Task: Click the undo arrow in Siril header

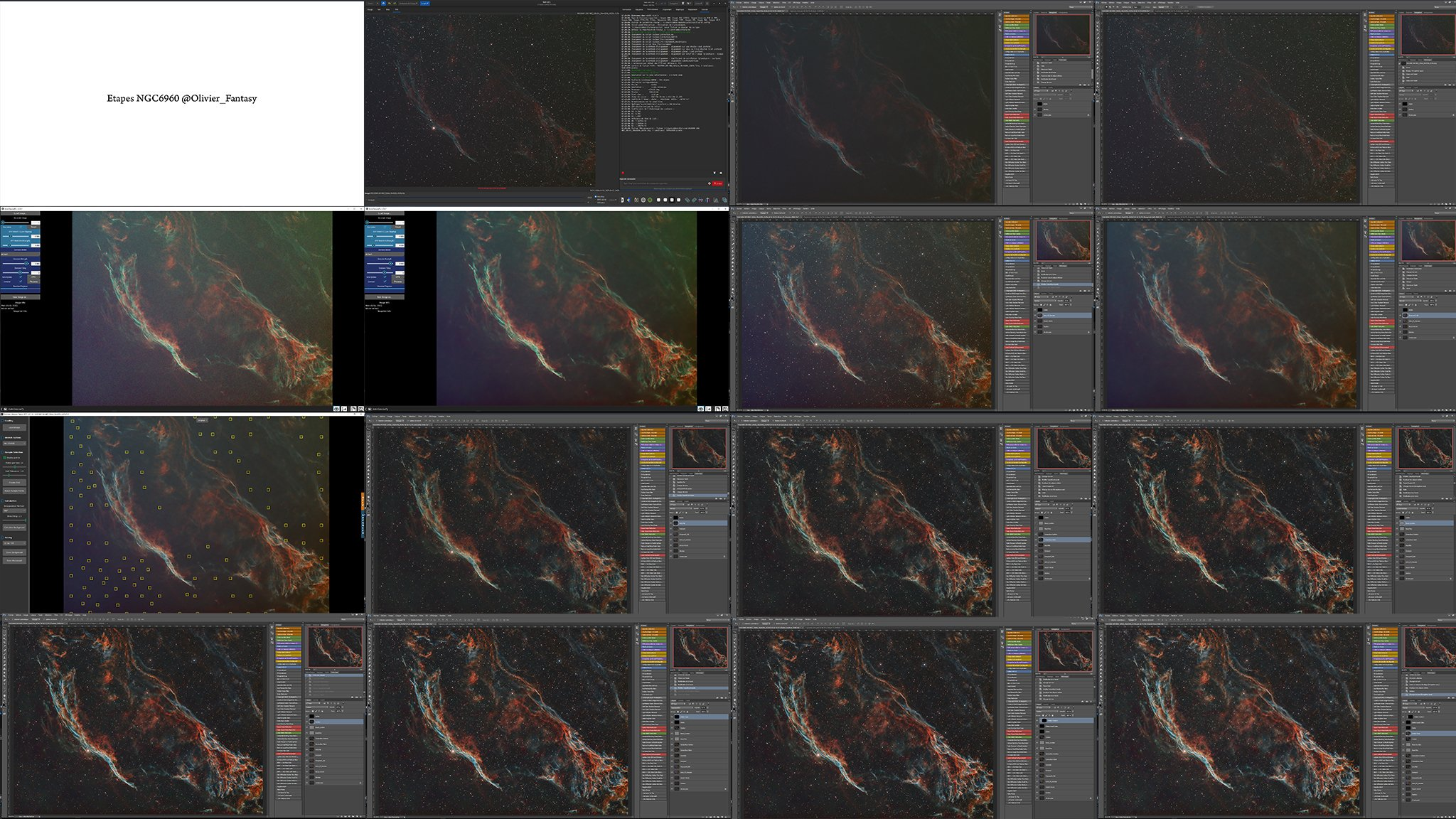Action: pos(390,4)
